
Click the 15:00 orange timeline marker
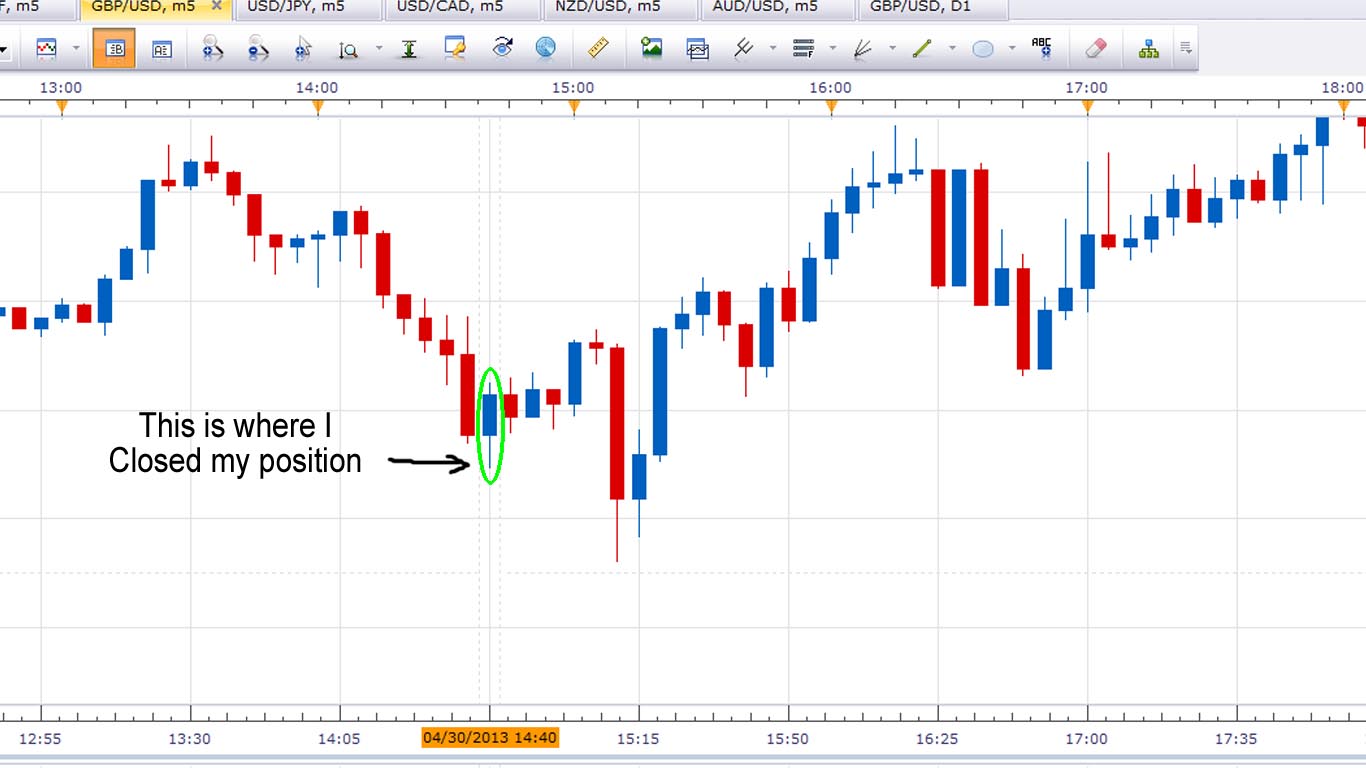click(x=574, y=106)
